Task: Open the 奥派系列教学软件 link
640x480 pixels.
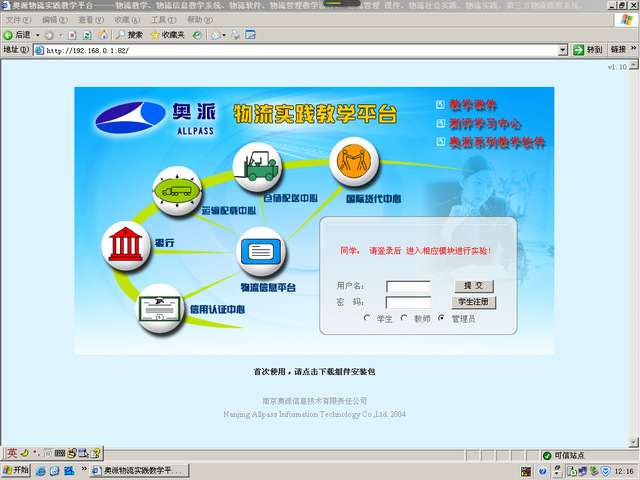Action: coord(497,142)
